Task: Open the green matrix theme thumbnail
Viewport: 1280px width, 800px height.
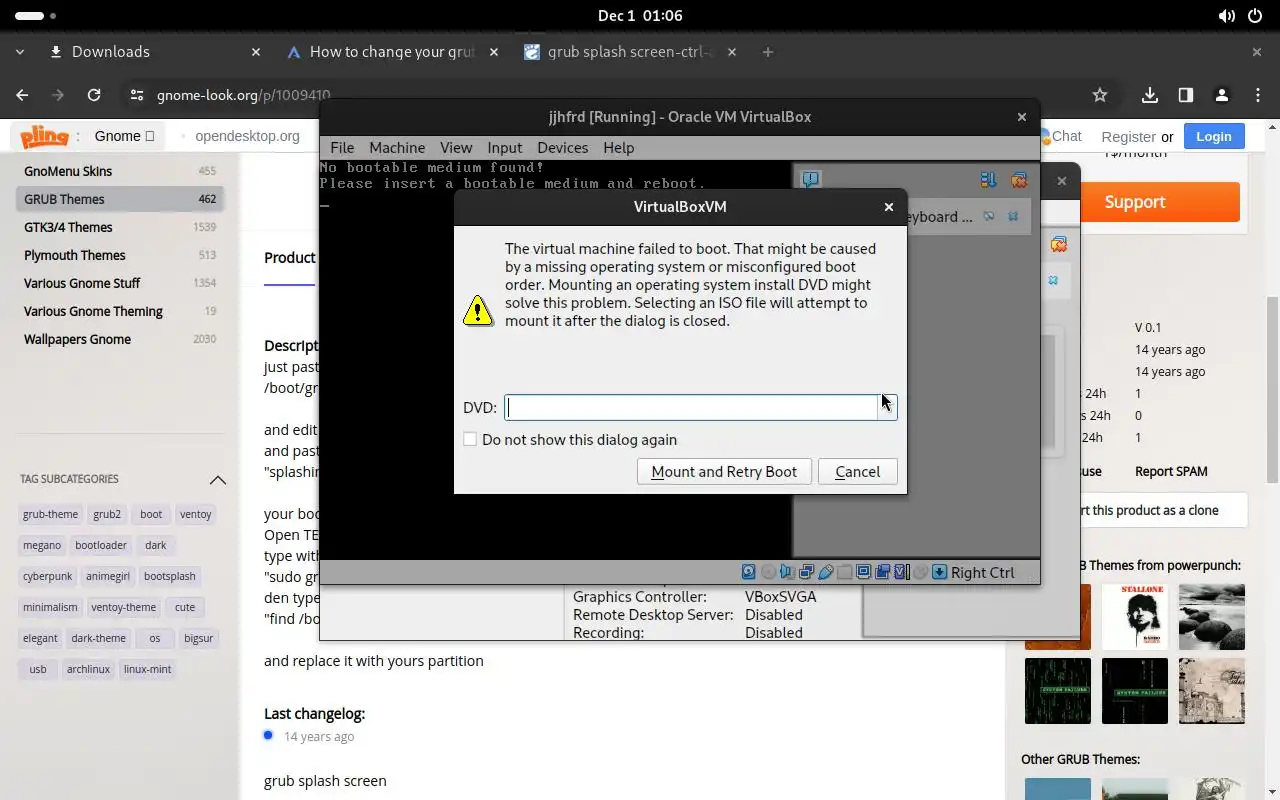Action: [1058, 691]
